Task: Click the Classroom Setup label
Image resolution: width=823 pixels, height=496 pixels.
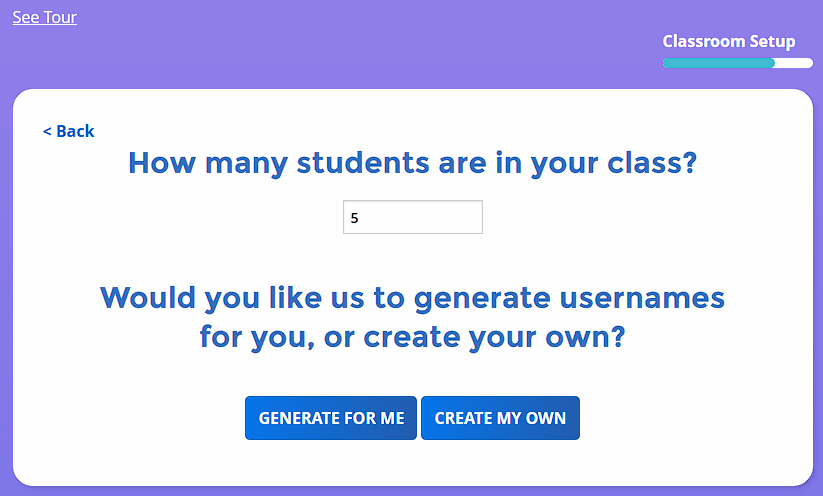Action: point(729,41)
